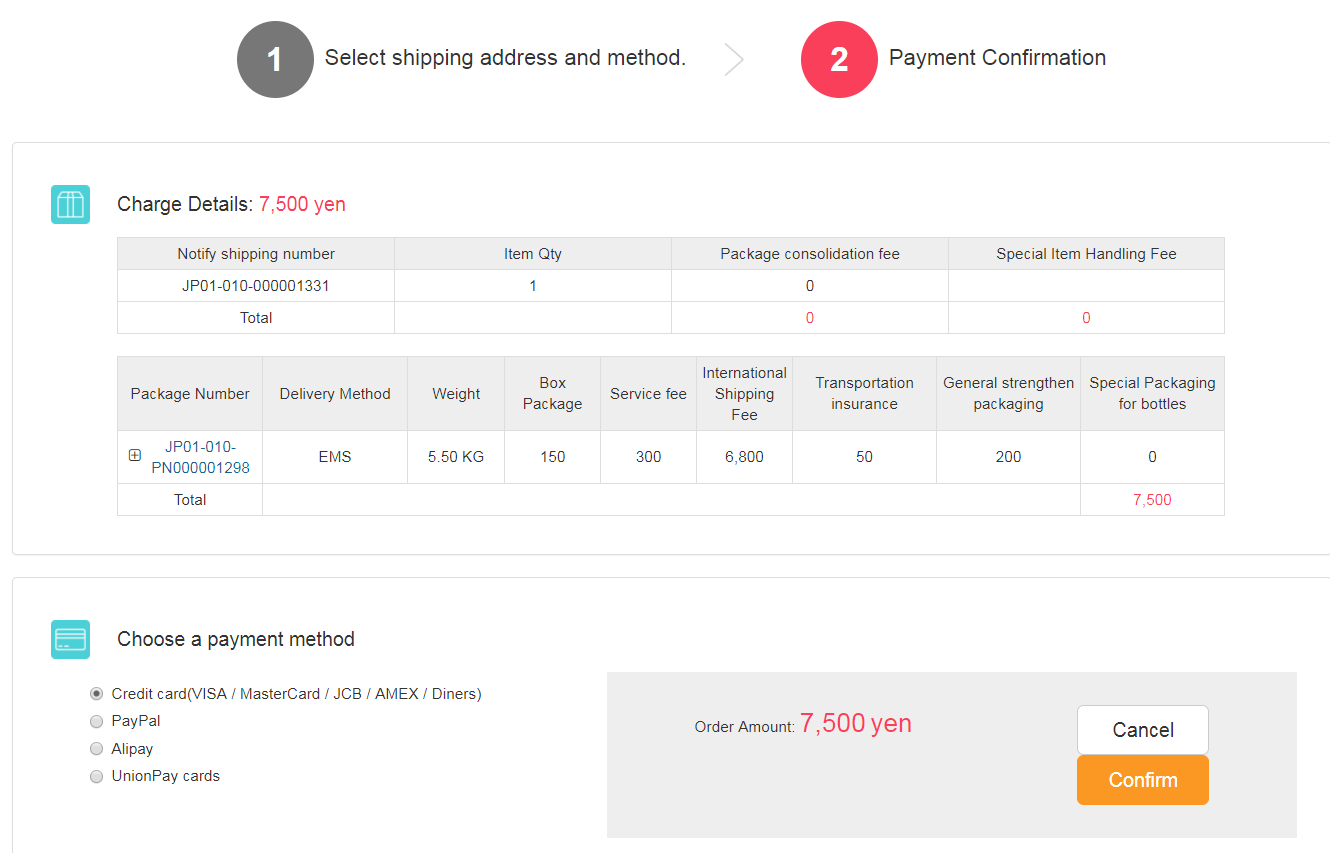Choose PayPal as the payment method

click(96, 721)
